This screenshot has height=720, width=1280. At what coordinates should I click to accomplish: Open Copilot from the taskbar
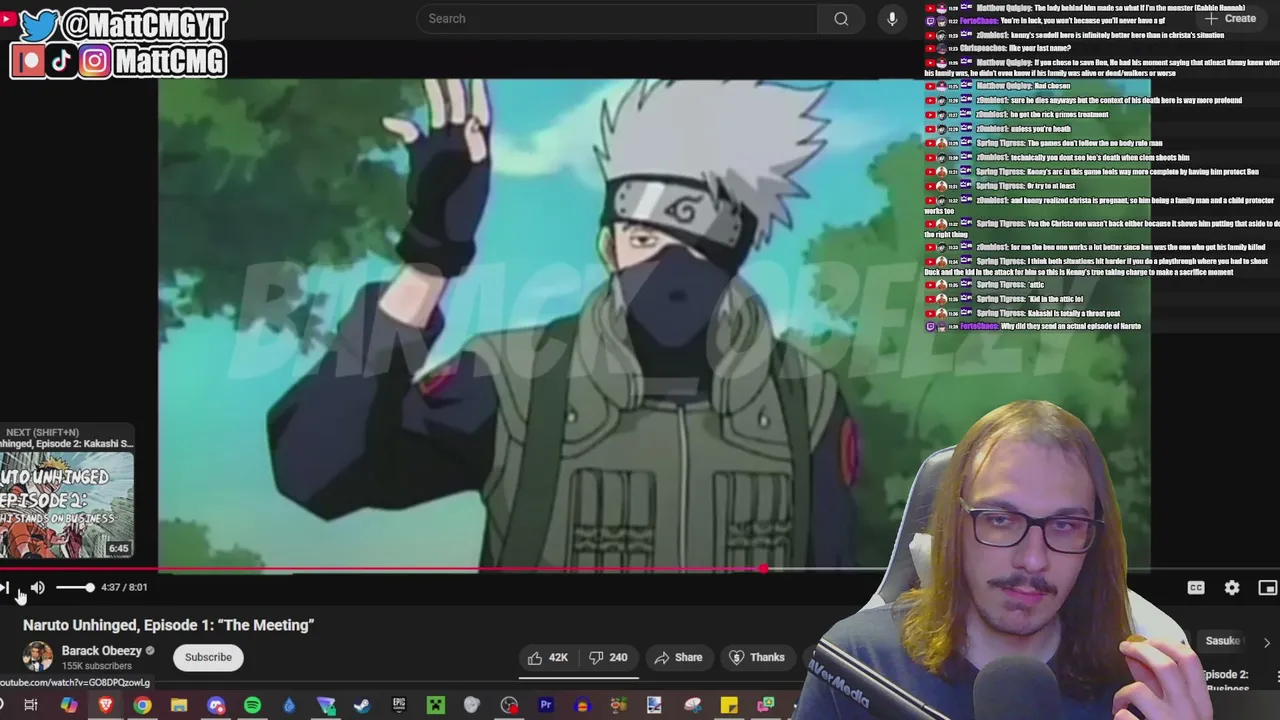68,706
